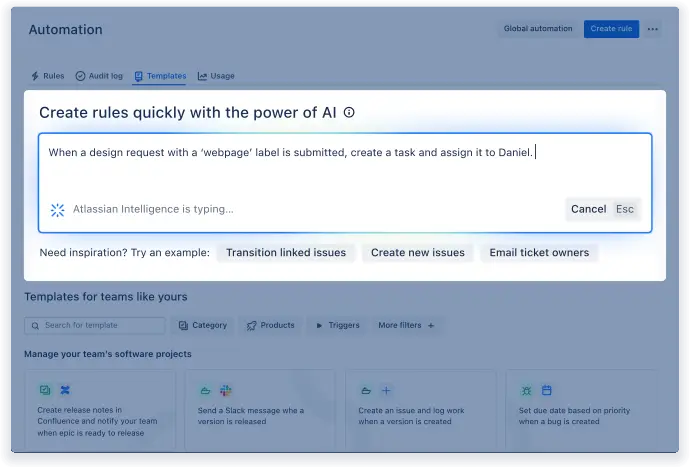690x468 pixels.
Task: Click the Create rule button
Action: (x=611, y=29)
